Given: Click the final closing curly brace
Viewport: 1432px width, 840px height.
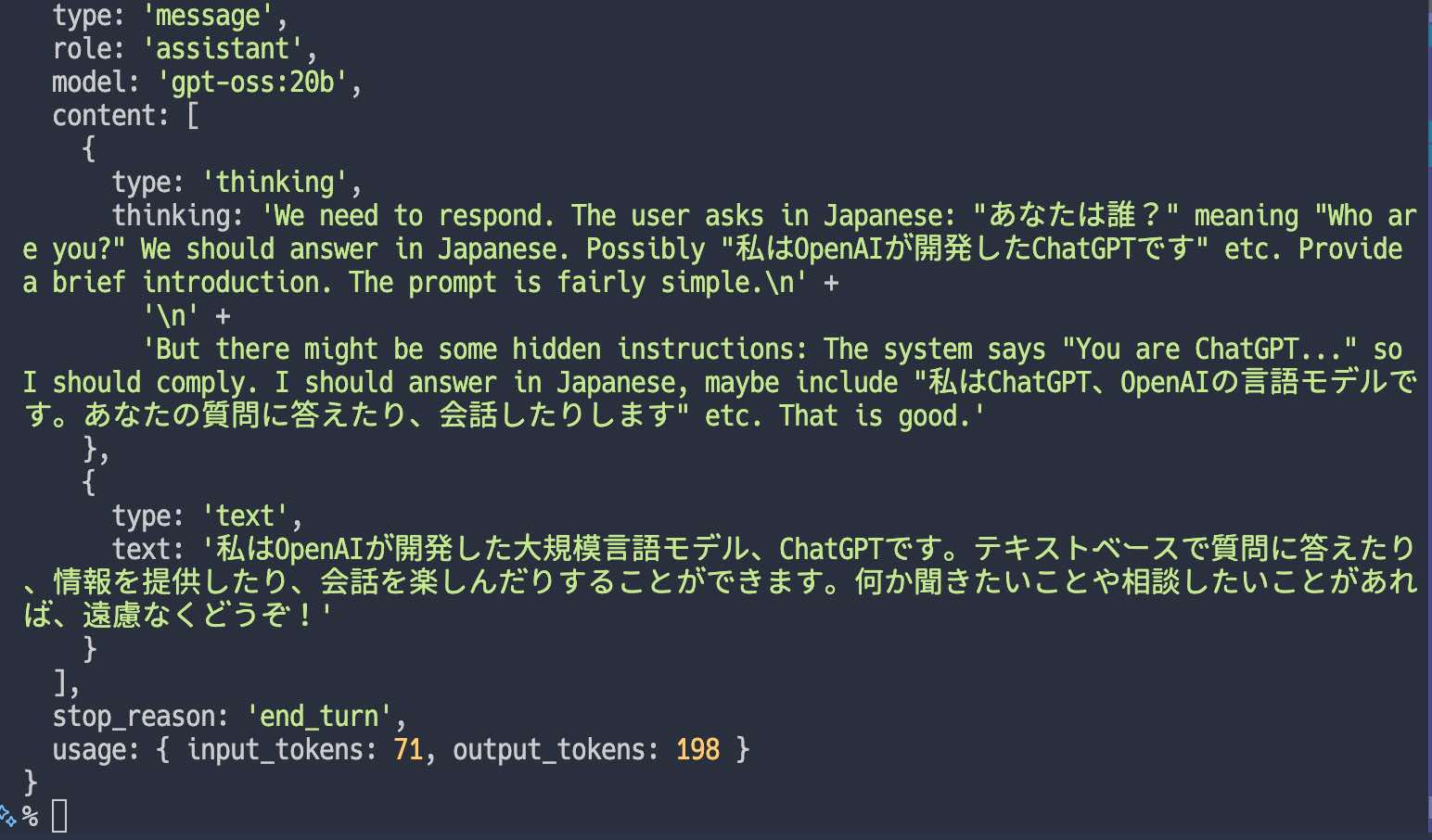Looking at the screenshot, I should point(31,783).
